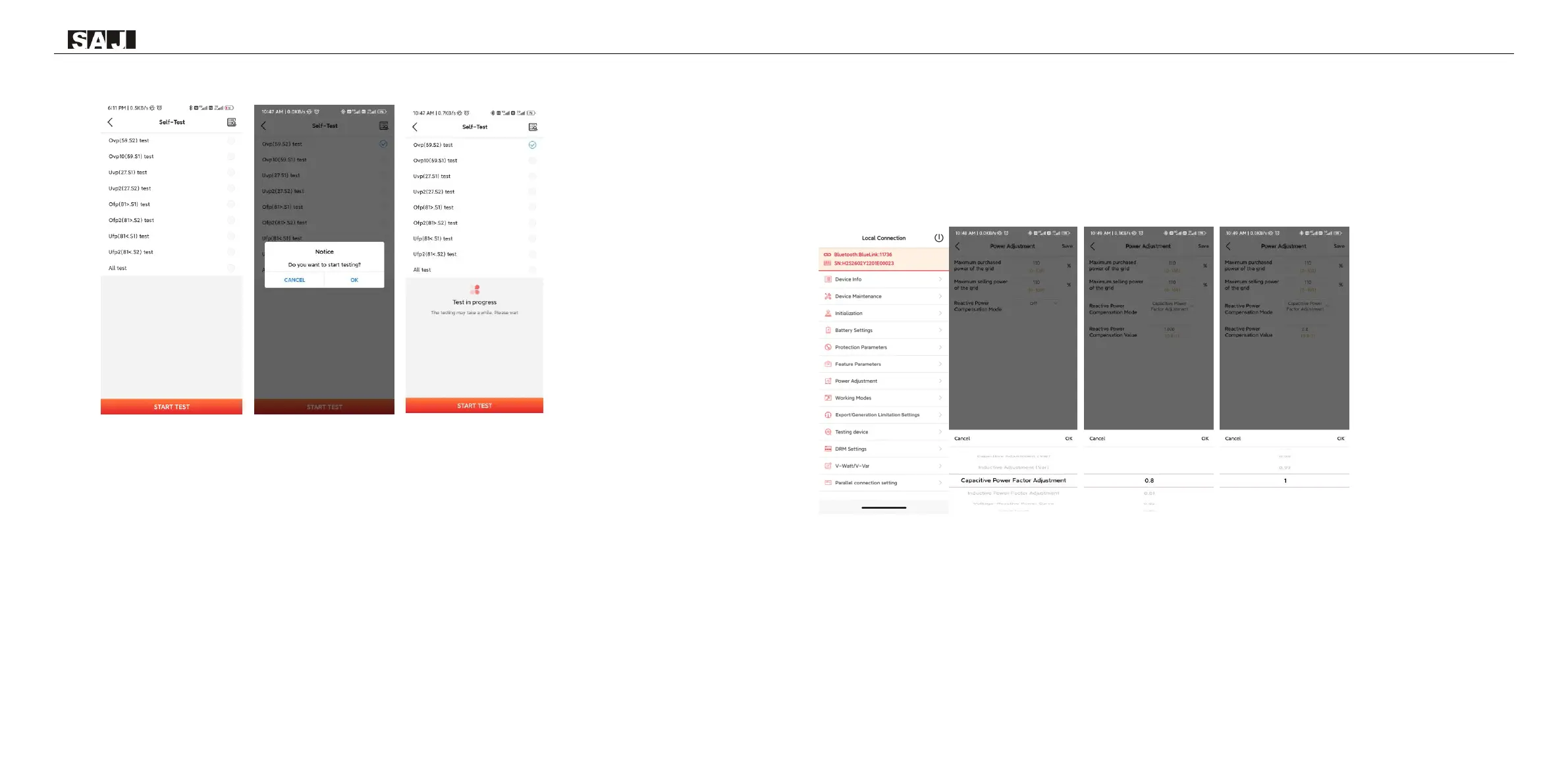The image size is (1568, 784).
Task: Tap the back arrow on the 10:48 AM Power Adjustment screen
Action: pos(958,246)
